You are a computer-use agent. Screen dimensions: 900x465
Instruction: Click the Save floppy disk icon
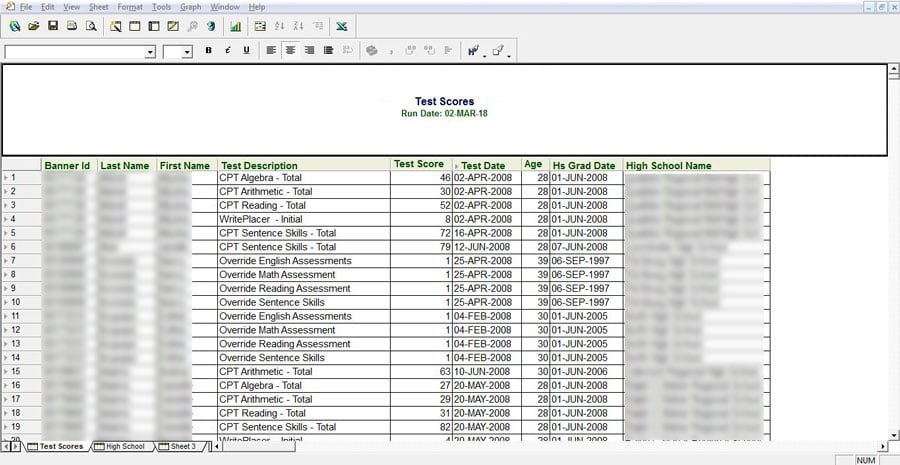click(53, 25)
